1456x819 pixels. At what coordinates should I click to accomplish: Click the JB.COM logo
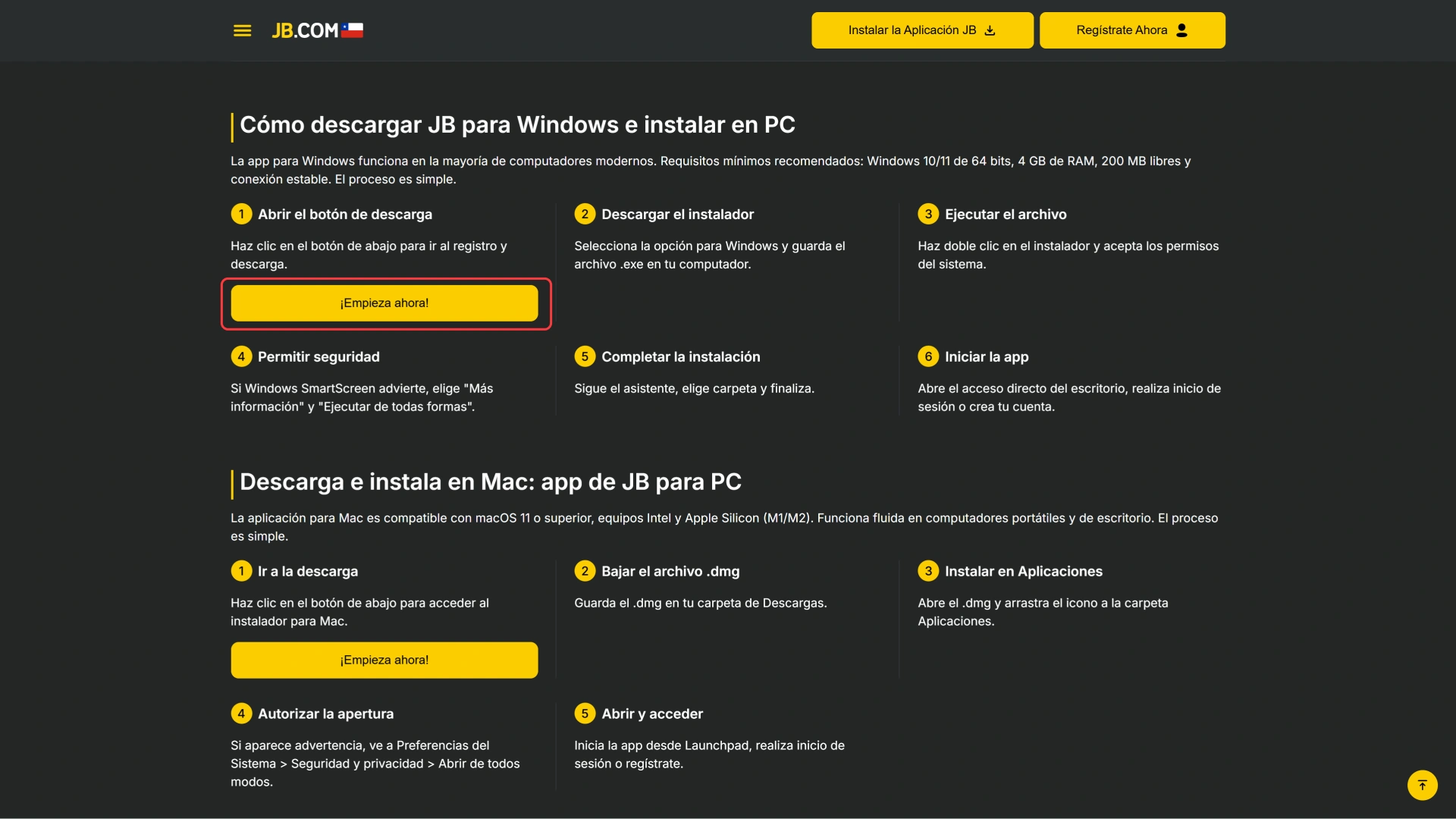click(x=306, y=30)
